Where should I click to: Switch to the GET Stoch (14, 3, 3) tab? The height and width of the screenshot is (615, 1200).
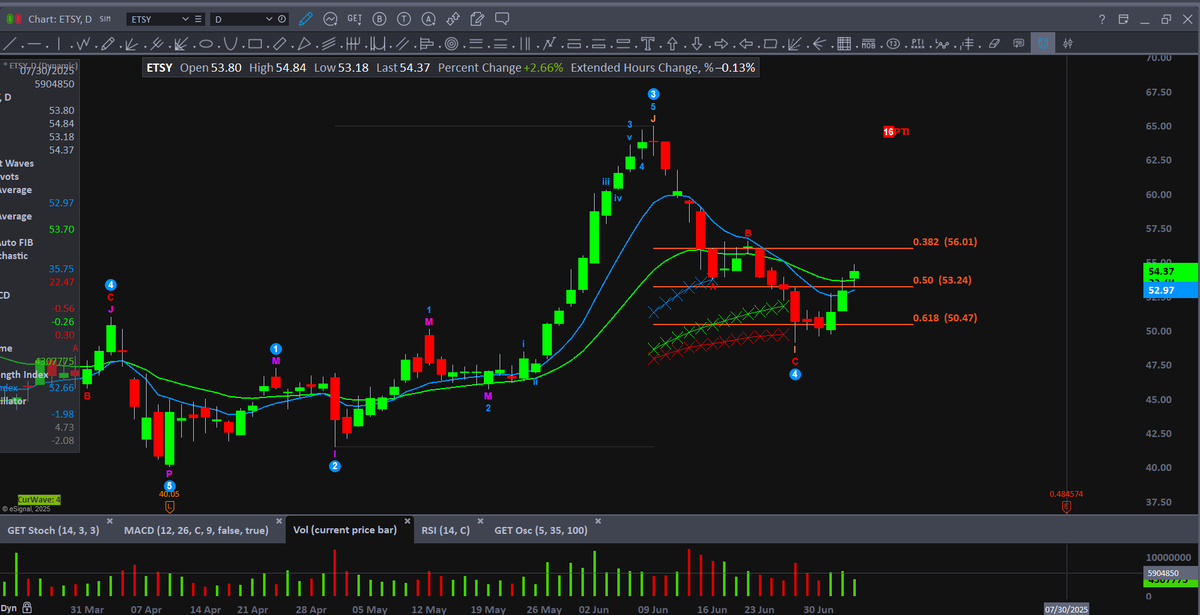pyautogui.click(x=53, y=530)
